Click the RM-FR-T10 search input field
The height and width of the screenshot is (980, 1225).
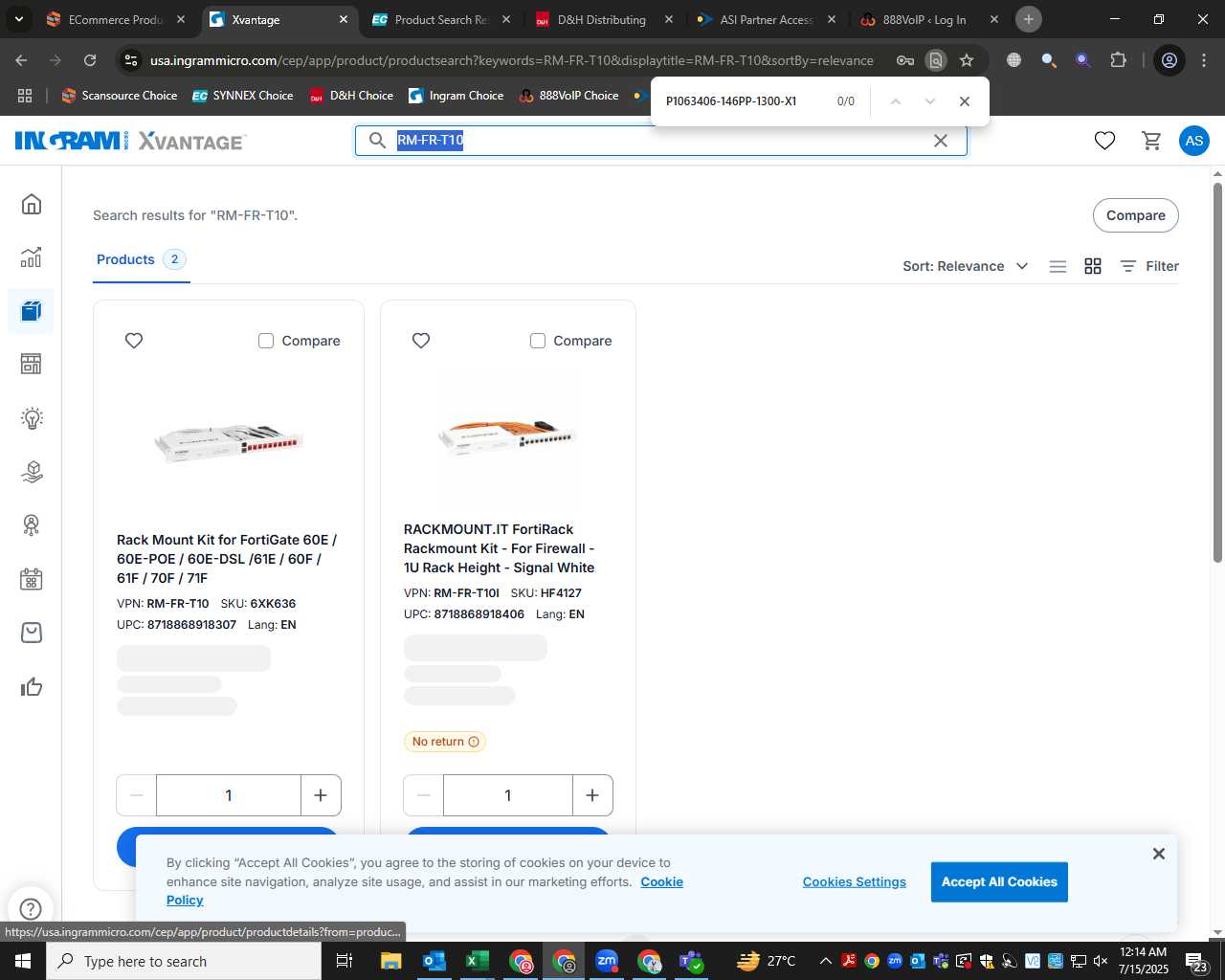660,141
